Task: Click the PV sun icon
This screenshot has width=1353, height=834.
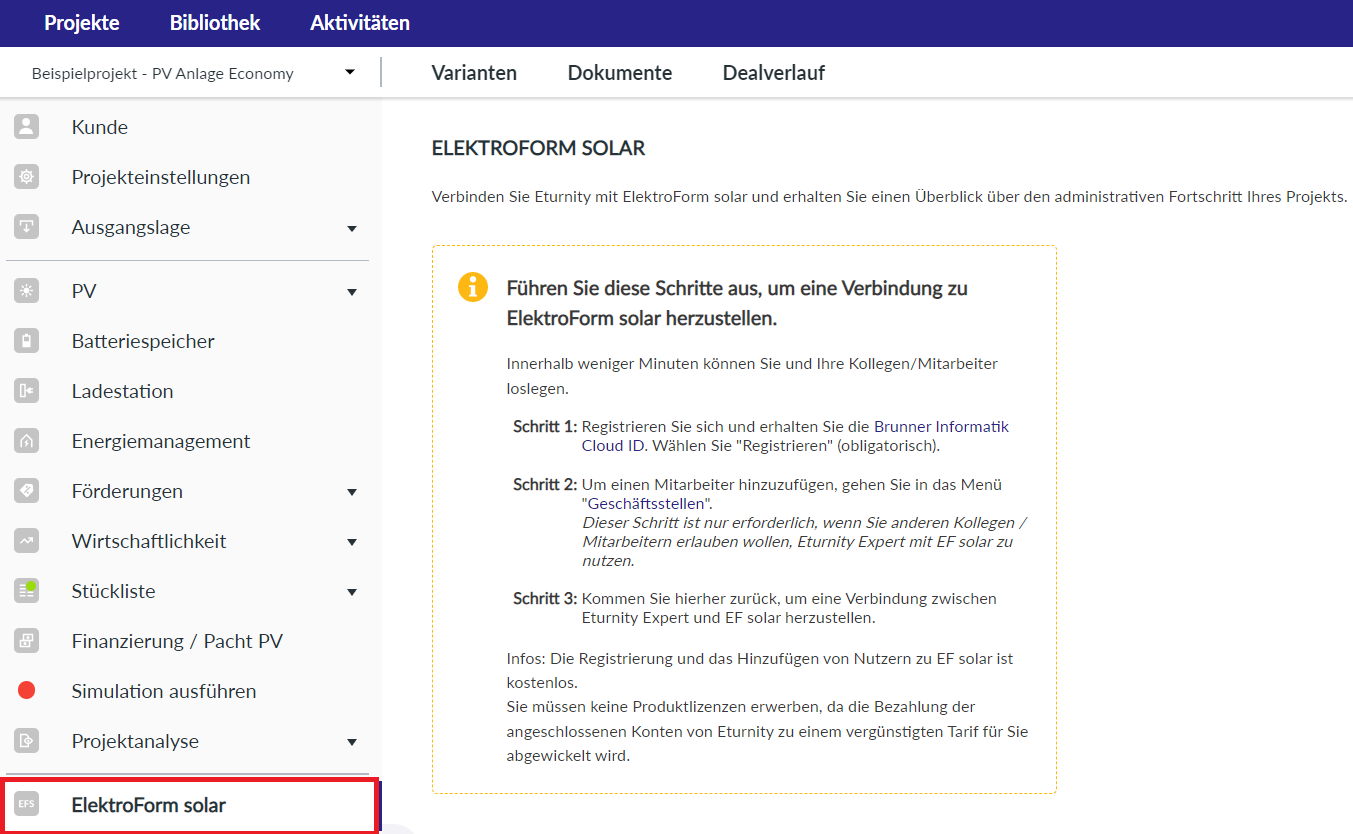Action: pos(26,291)
